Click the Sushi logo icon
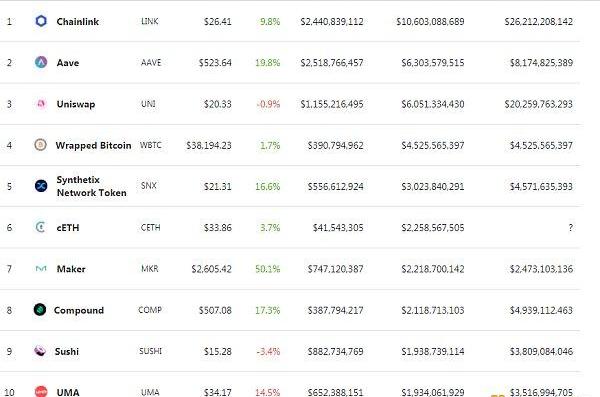The width and height of the screenshot is (600, 397). [40, 351]
